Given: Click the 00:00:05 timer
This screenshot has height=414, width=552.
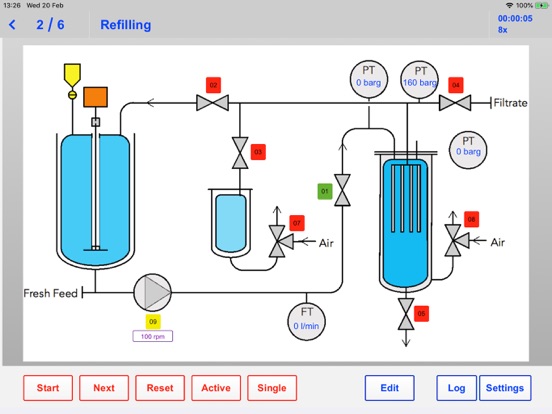Looking at the screenshot, I should (515, 18).
